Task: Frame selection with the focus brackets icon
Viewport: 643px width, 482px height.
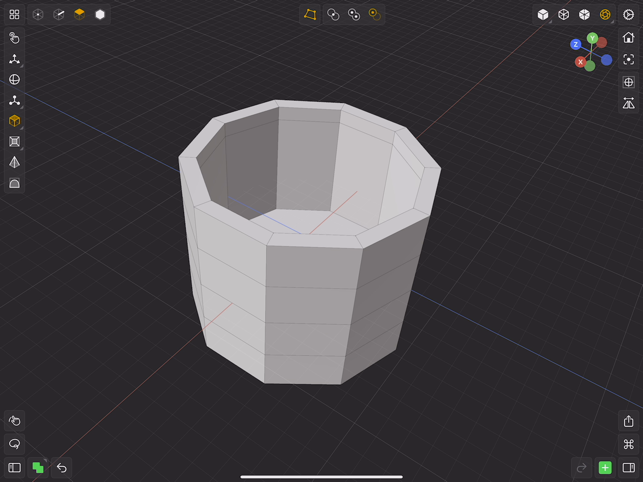Action: coord(628,59)
